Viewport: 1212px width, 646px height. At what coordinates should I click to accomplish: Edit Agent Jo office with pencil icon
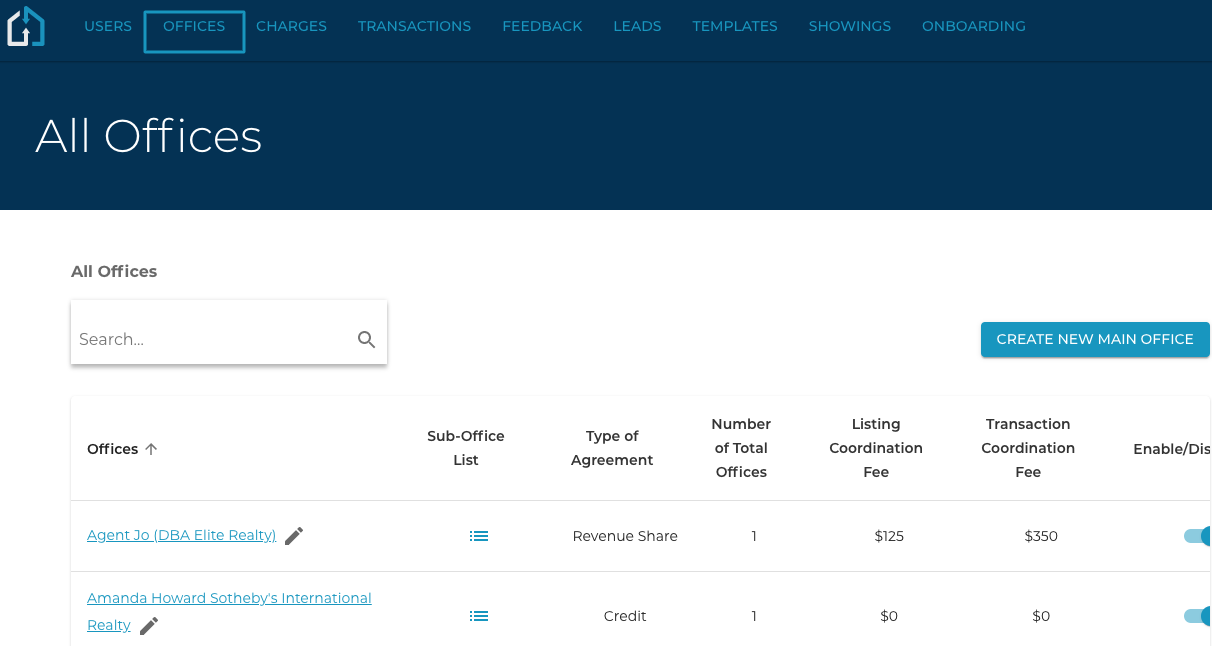click(x=294, y=536)
